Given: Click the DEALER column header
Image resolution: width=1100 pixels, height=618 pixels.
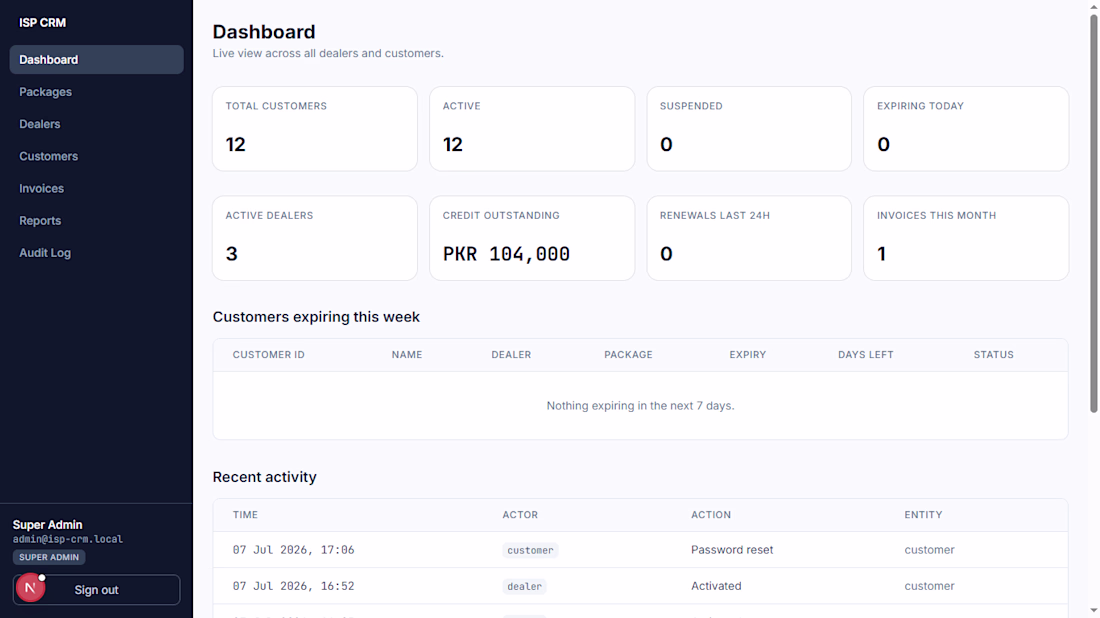Looking at the screenshot, I should click(511, 355).
